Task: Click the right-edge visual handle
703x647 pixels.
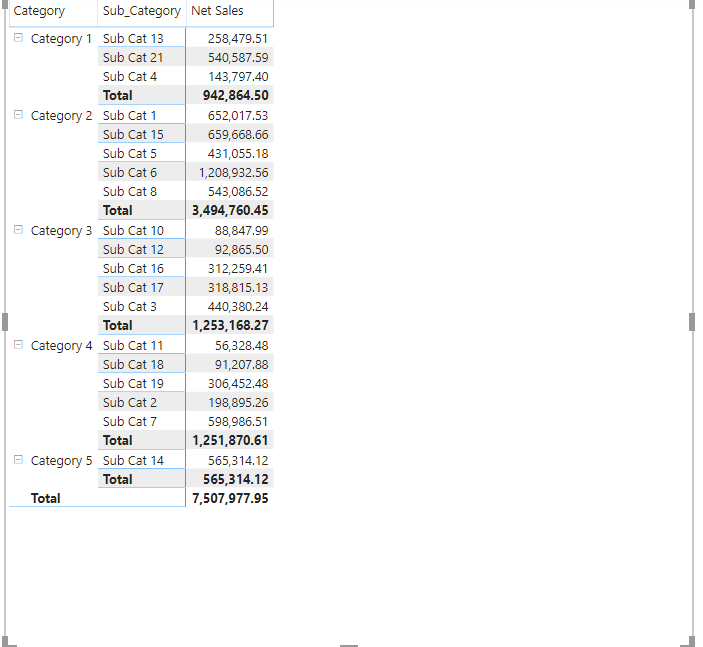Action: click(692, 322)
